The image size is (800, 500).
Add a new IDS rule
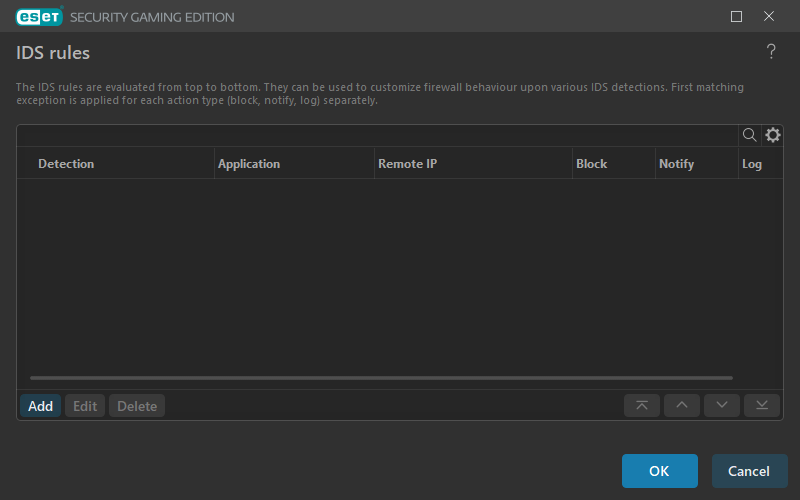coord(40,406)
